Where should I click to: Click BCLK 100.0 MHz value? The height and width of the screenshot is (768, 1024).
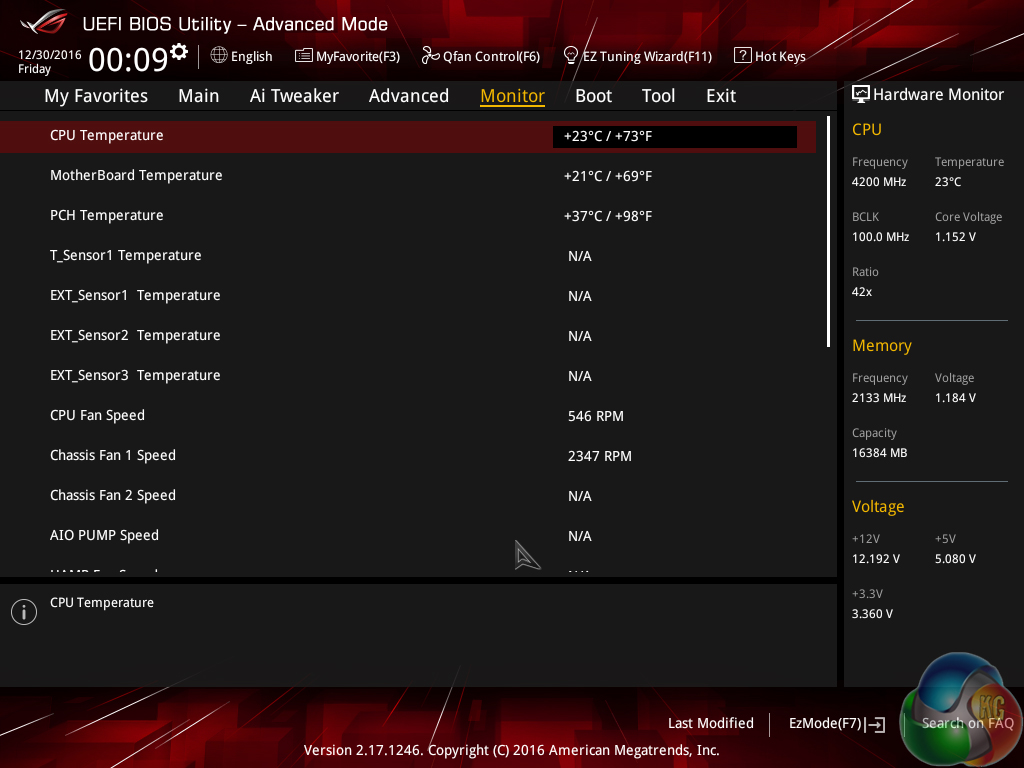(880, 236)
